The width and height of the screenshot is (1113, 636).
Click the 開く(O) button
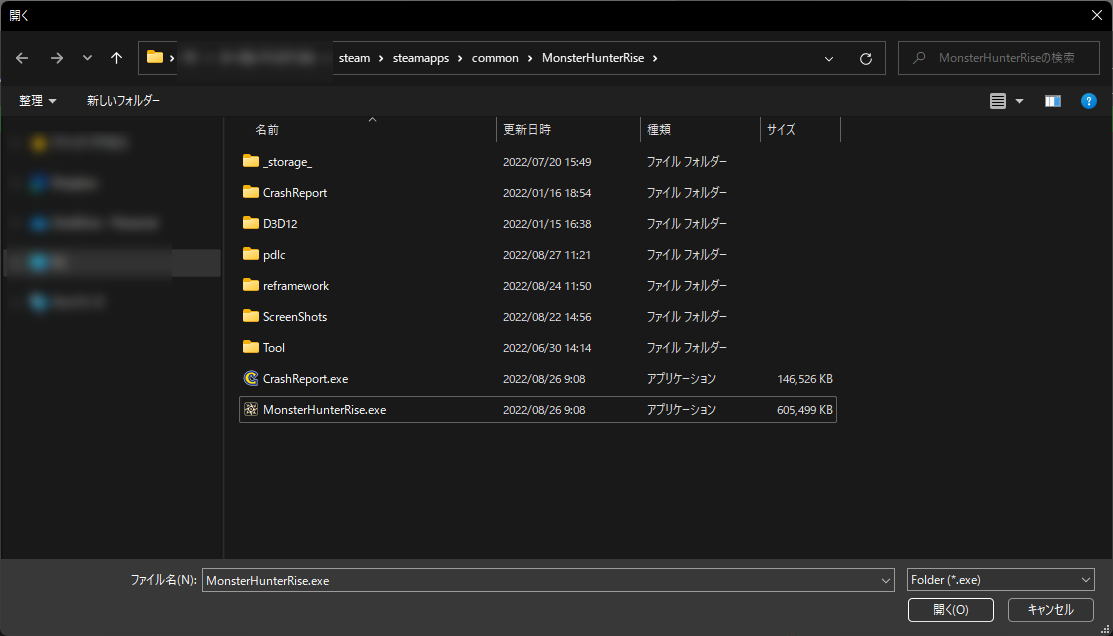coord(950,609)
